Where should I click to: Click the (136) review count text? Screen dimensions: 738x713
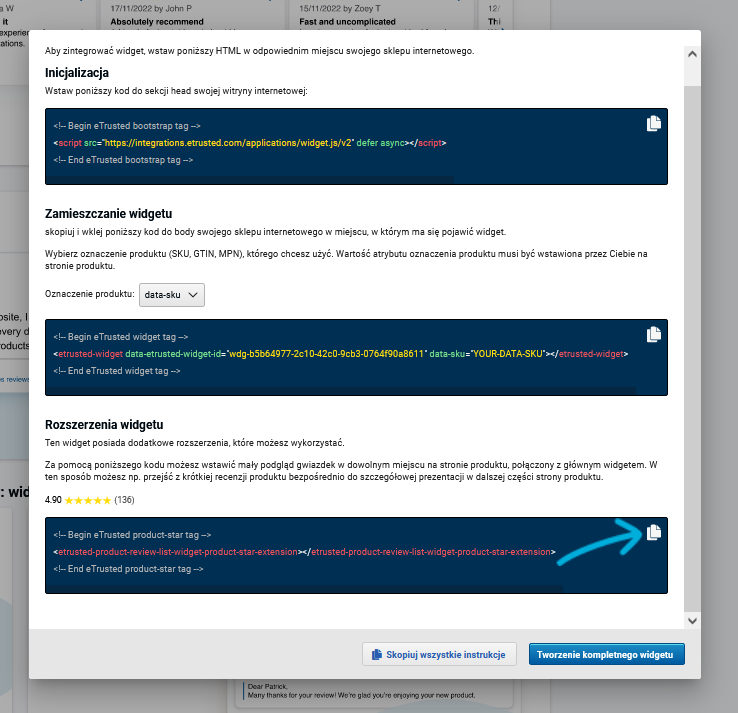pyautogui.click(x=124, y=500)
